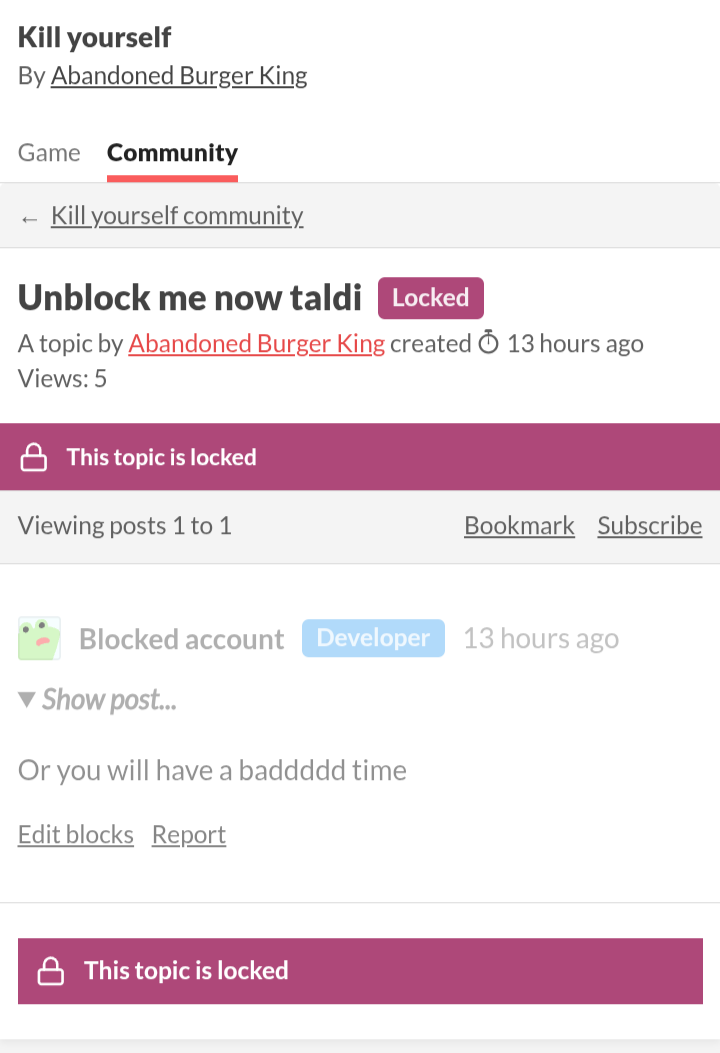Image resolution: width=720 pixels, height=1053 pixels.
Task: Open the Edit blocks link
Action: click(x=76, y=835)
